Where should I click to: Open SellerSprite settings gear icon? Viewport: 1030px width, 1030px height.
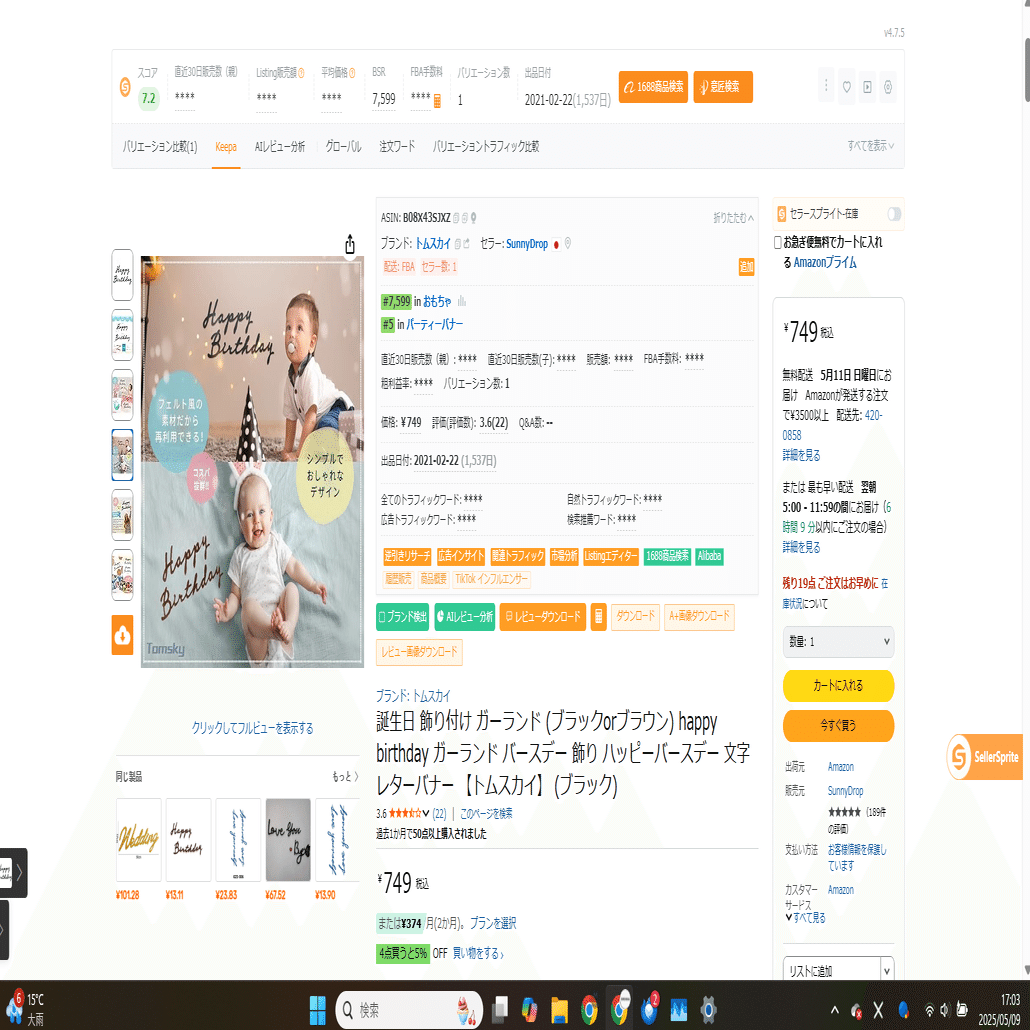888,87
